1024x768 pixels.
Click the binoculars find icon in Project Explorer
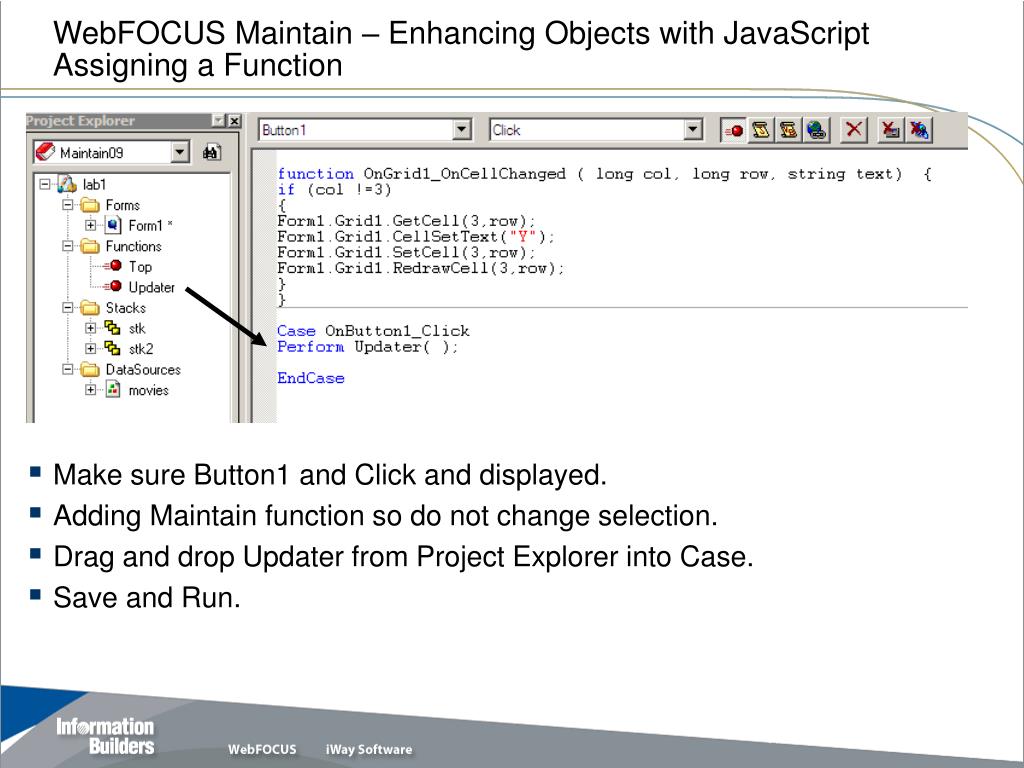click(212, 152)
